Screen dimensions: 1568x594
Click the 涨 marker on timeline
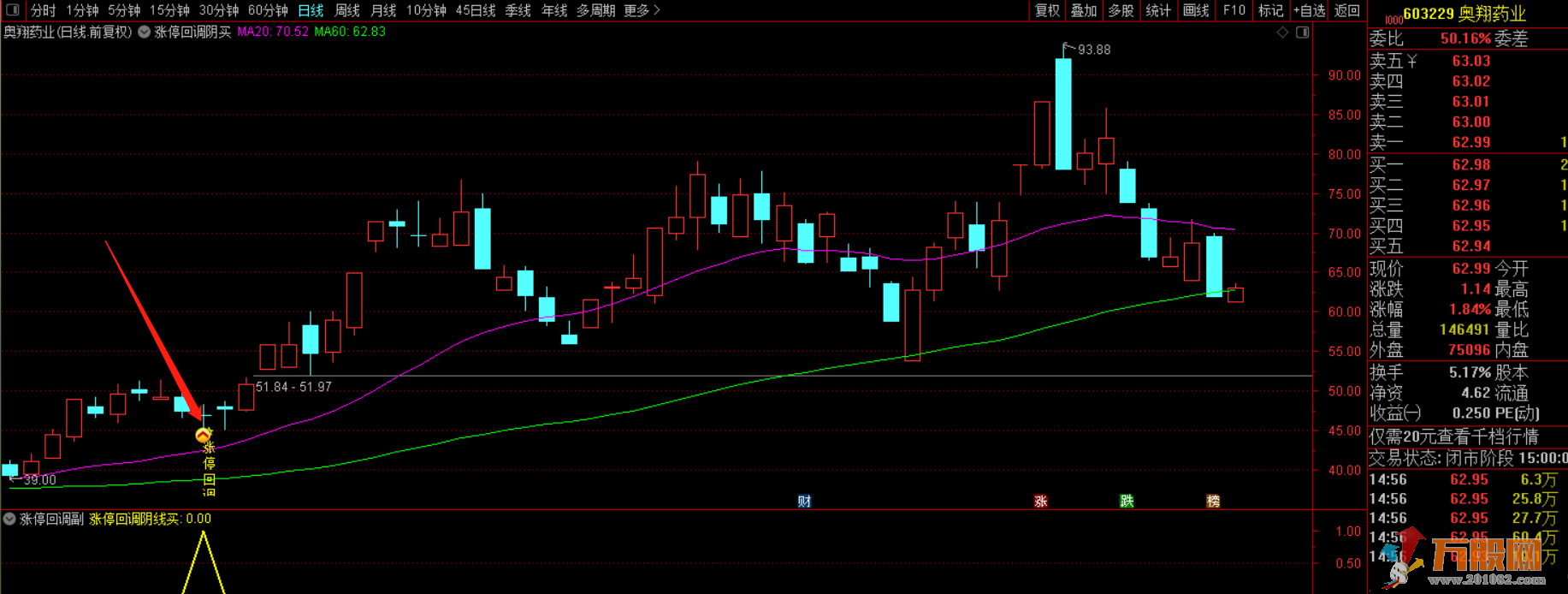[x=1040, y=502]
